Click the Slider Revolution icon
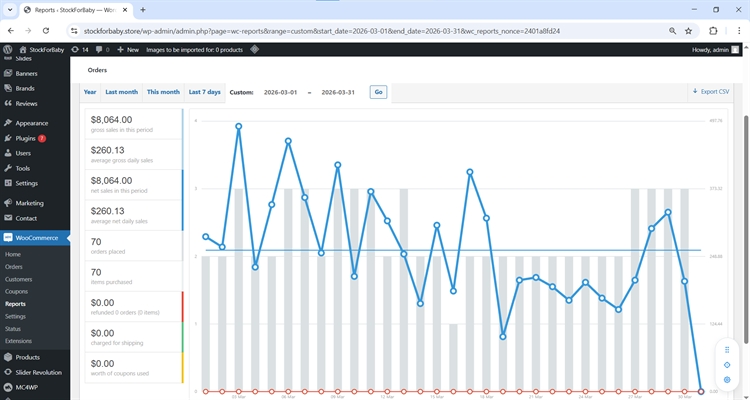 [x=7, y=372]
